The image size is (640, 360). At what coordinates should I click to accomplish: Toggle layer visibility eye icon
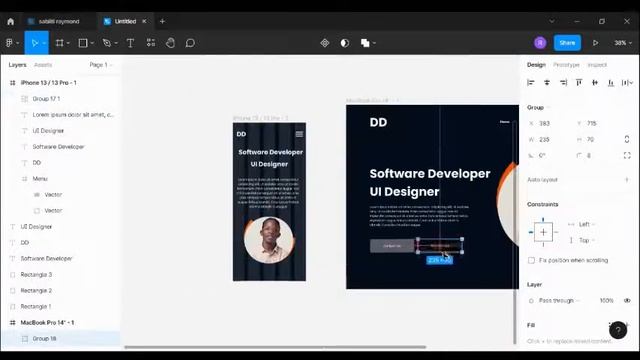627,300
